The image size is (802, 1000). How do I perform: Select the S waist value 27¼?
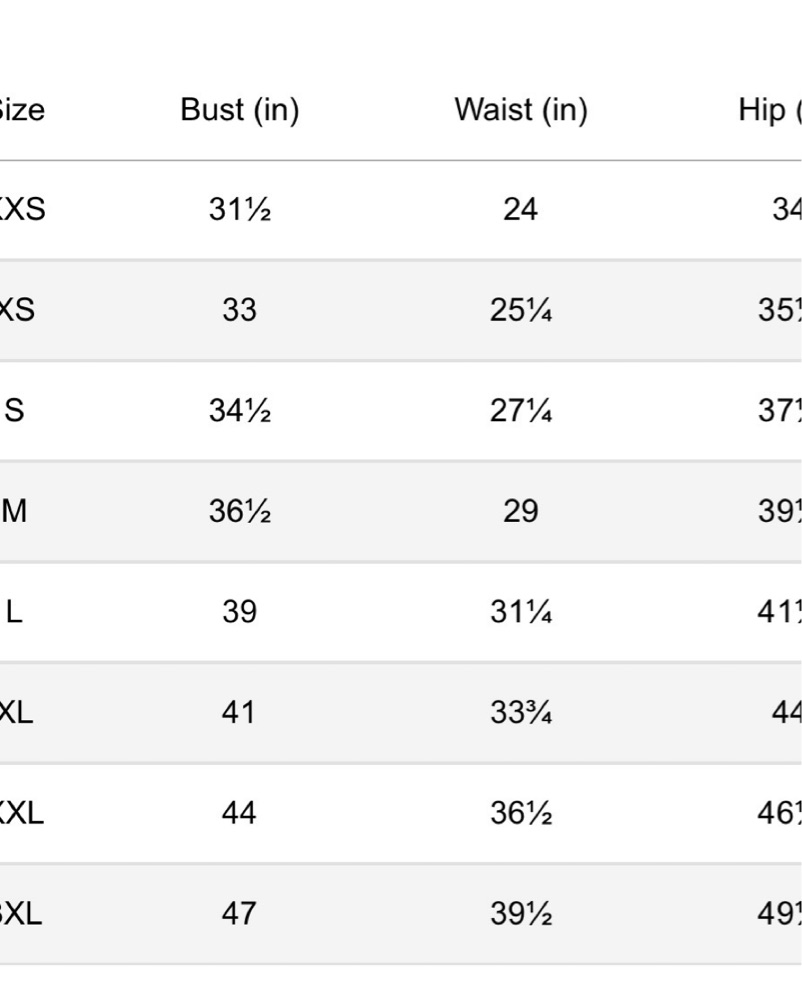(x=521, y=410)
